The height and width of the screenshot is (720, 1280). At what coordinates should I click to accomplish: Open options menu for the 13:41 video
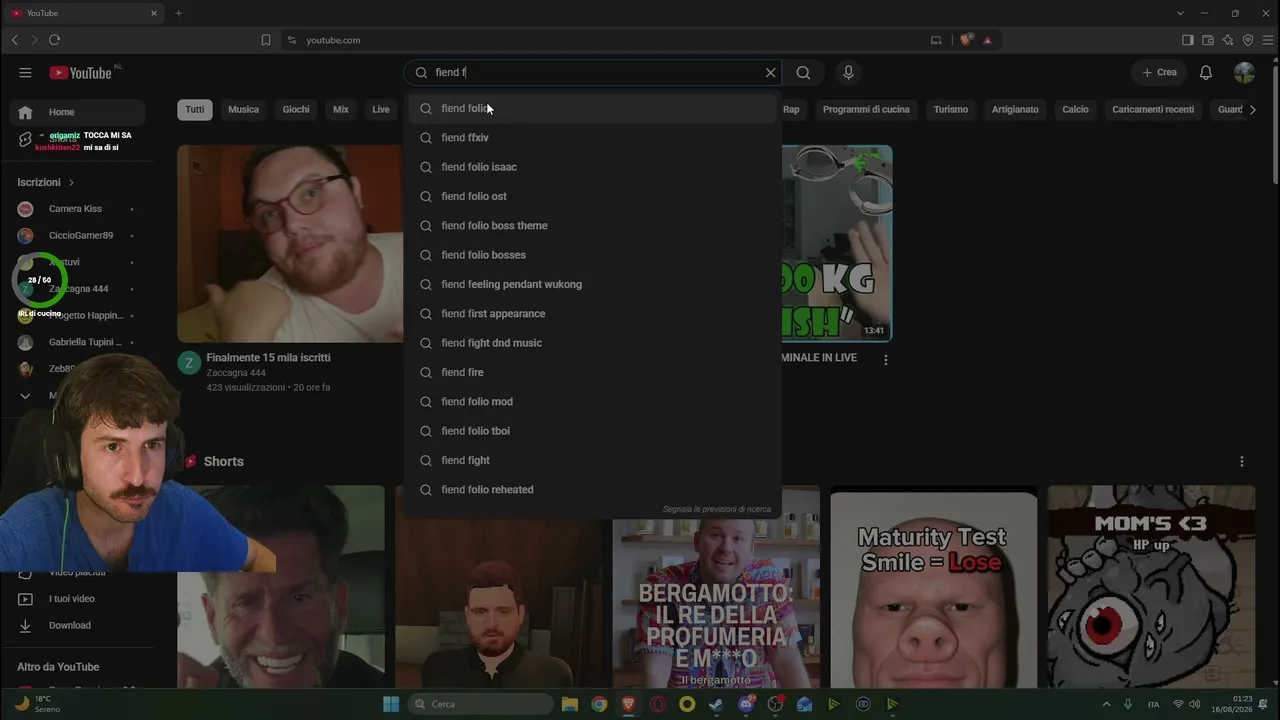click(885, 359)
